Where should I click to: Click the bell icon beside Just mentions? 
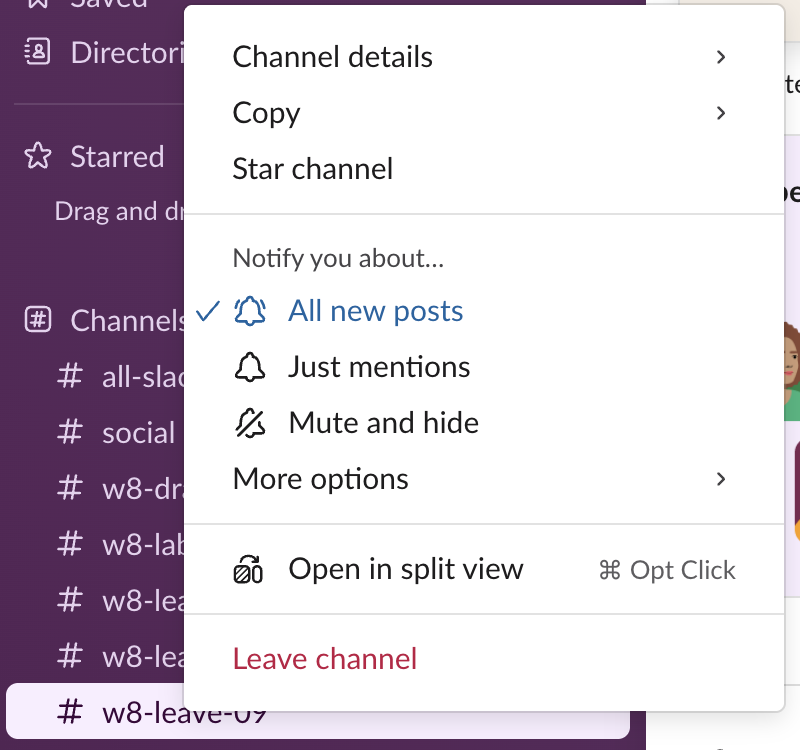250,367
